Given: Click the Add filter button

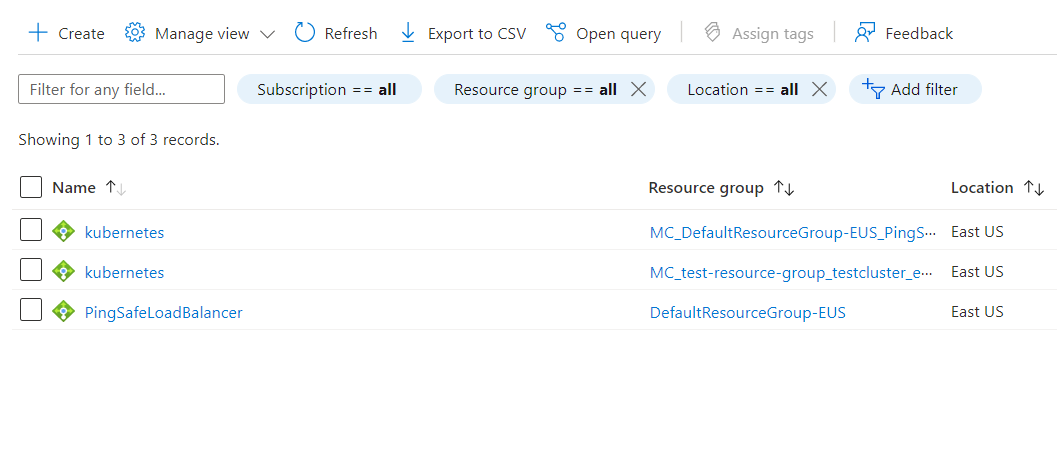Looking at the screenshot, I should click(x=914, y=89).
